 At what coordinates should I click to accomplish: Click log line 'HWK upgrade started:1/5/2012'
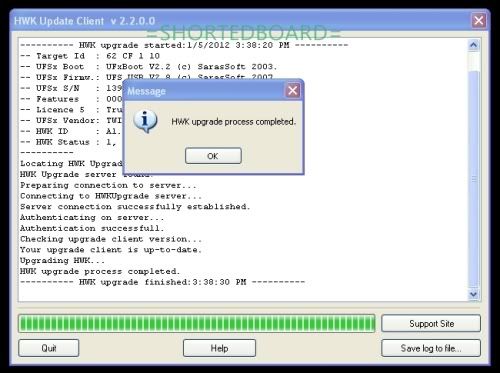coord(184,45)
